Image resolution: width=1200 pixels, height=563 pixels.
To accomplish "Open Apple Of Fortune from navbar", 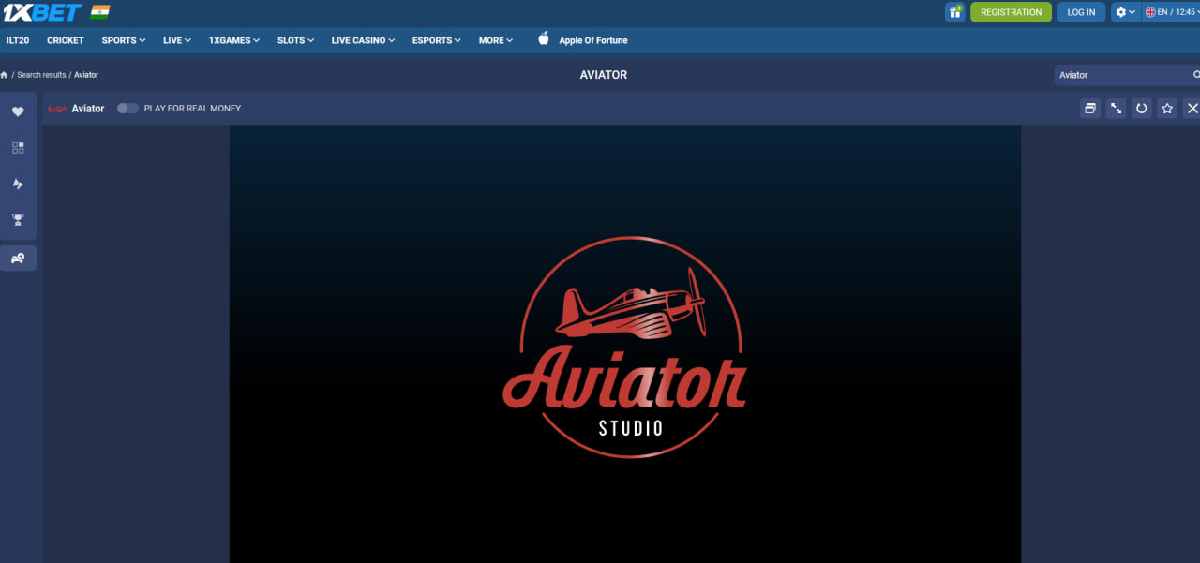I will tap(592, 40).
